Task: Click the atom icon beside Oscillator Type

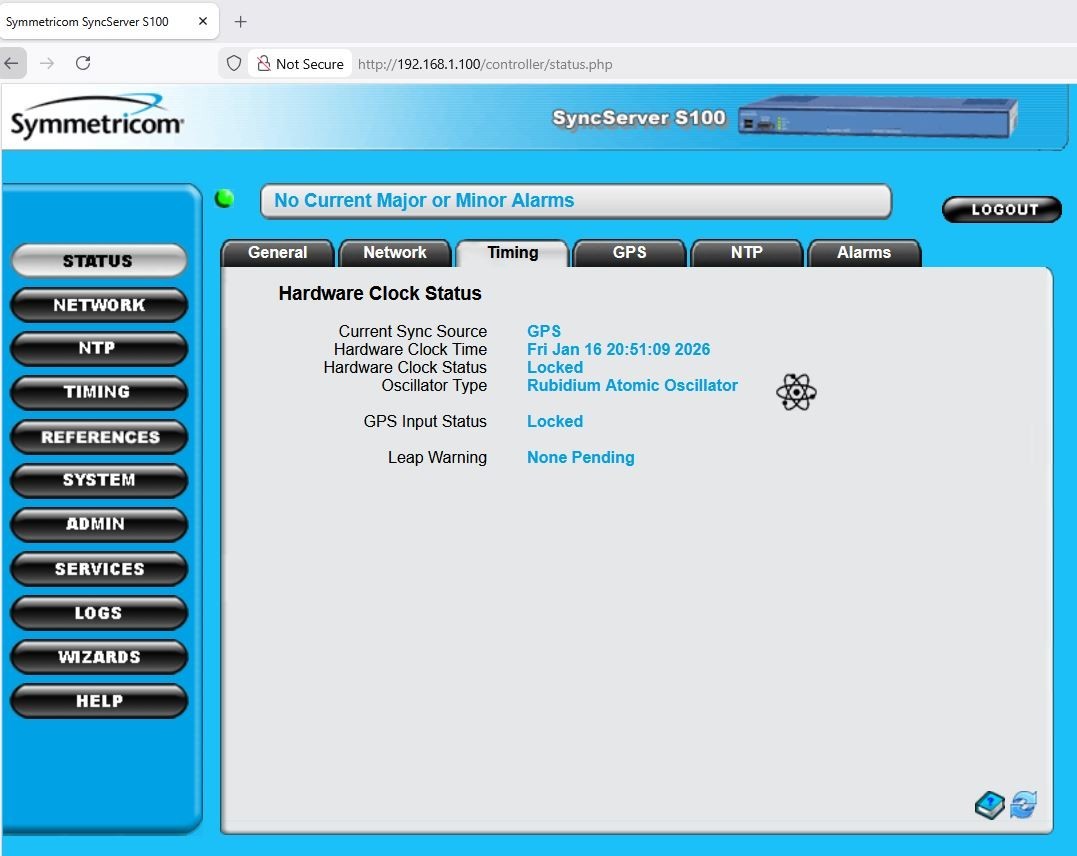Action: pos(796,392)
